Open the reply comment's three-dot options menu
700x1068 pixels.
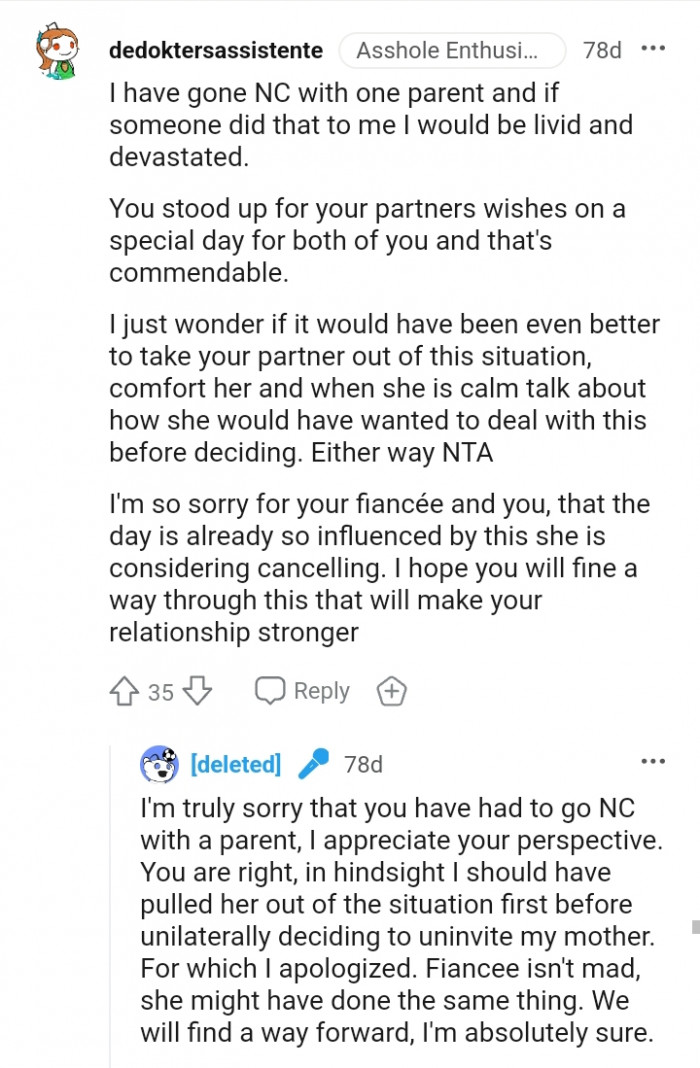click(653, 762)
